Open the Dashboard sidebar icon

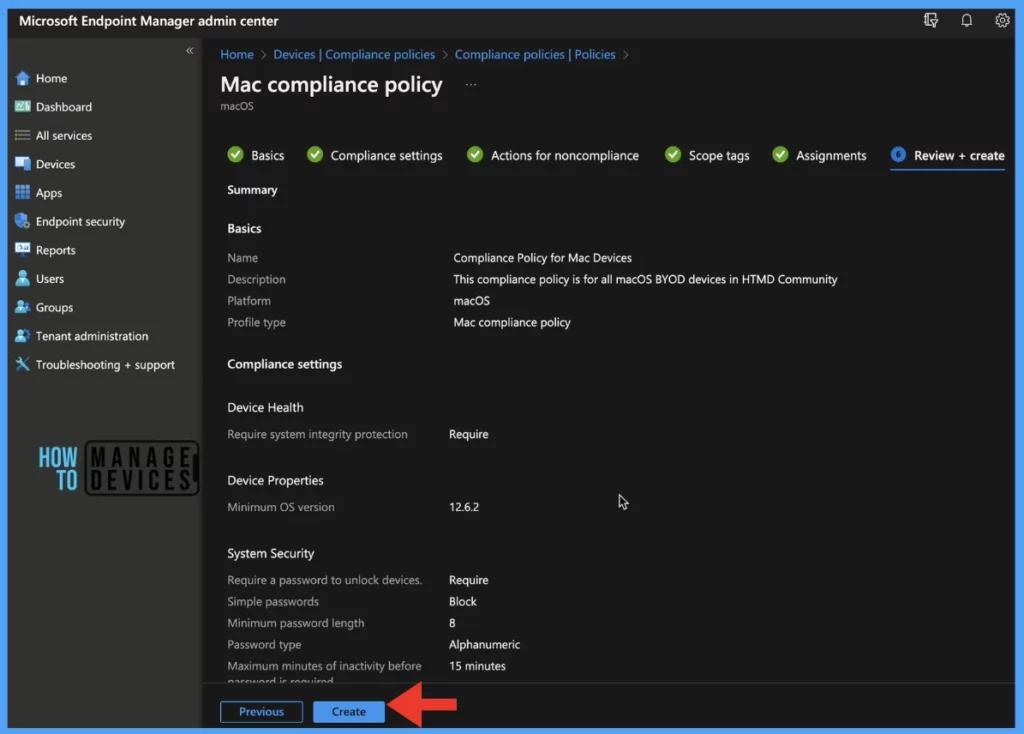(23, 107)
